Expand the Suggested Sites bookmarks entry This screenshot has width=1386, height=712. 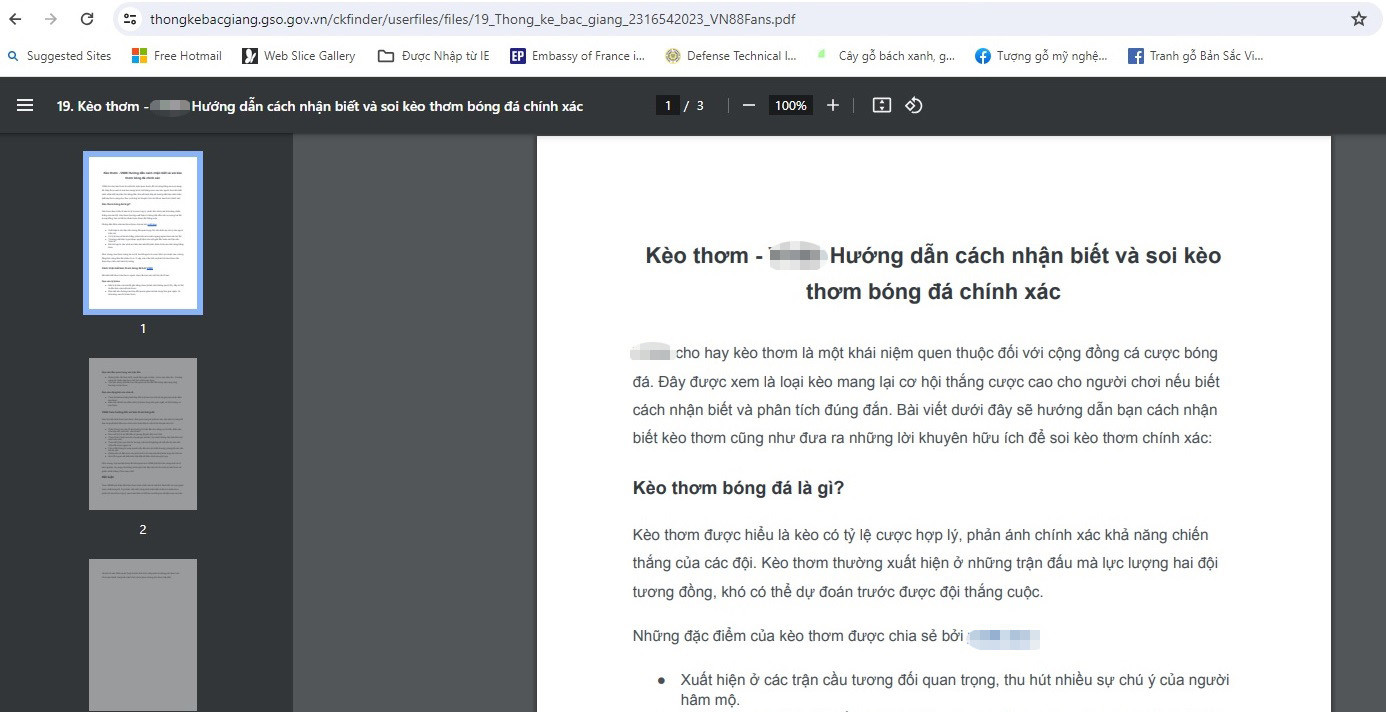click(59, 56)
